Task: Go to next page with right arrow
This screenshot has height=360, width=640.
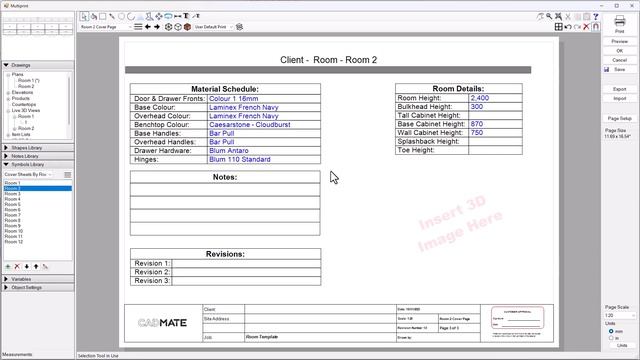Action: [x=157, y=27]
